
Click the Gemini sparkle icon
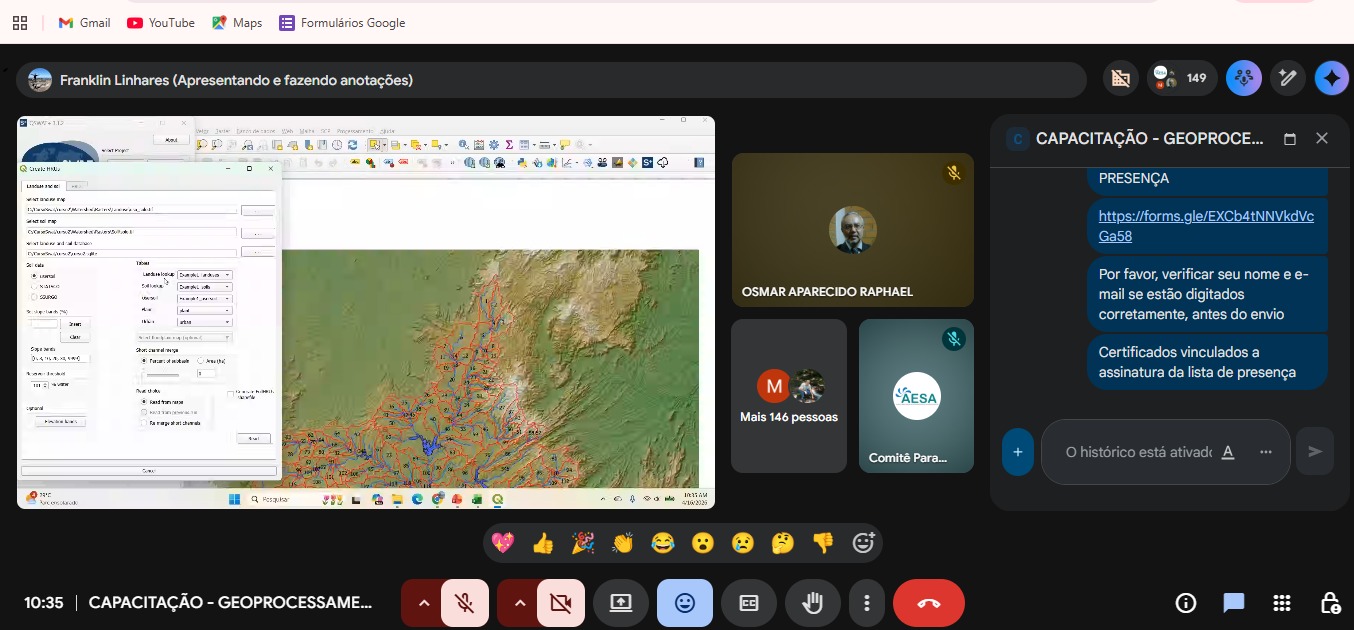[1331, 78]
